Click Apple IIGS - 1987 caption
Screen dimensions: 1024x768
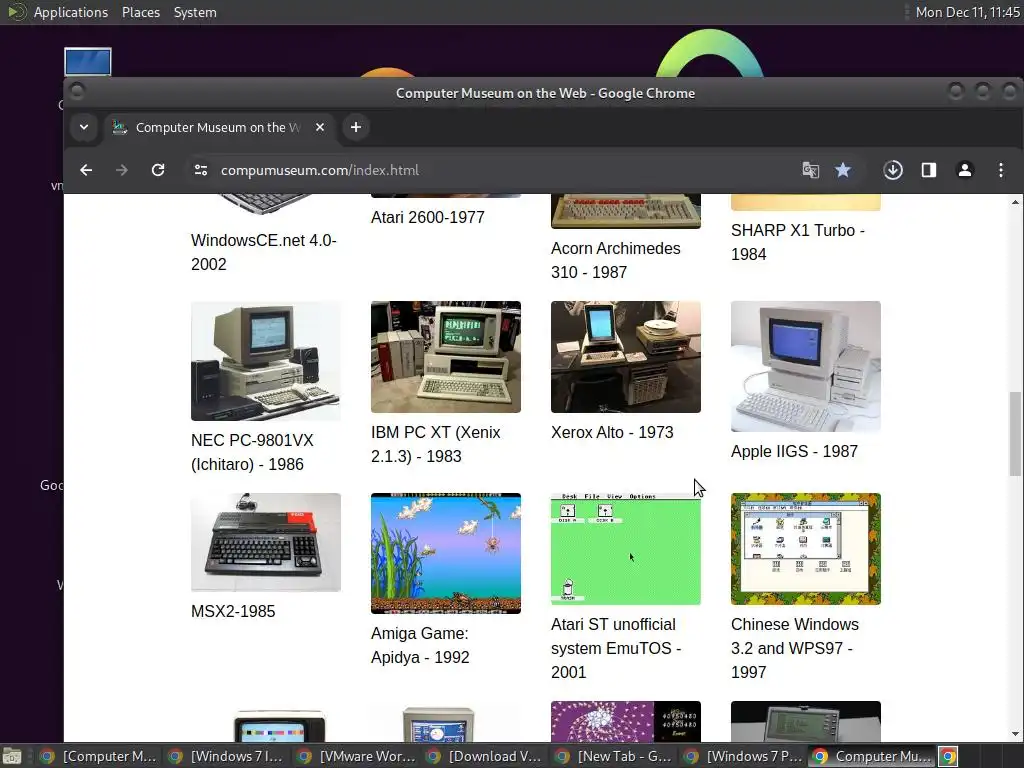click(x=794, y=451)
